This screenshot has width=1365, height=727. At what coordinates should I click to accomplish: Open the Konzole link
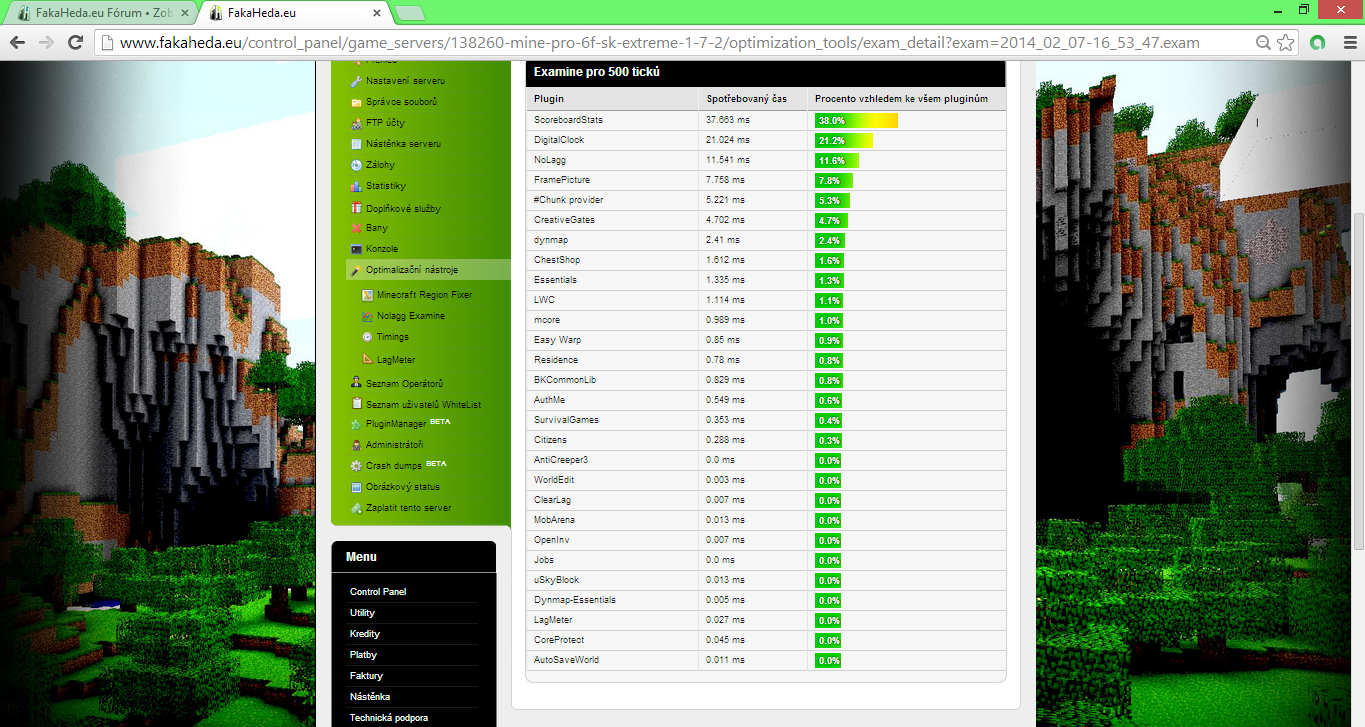(382, 249)
